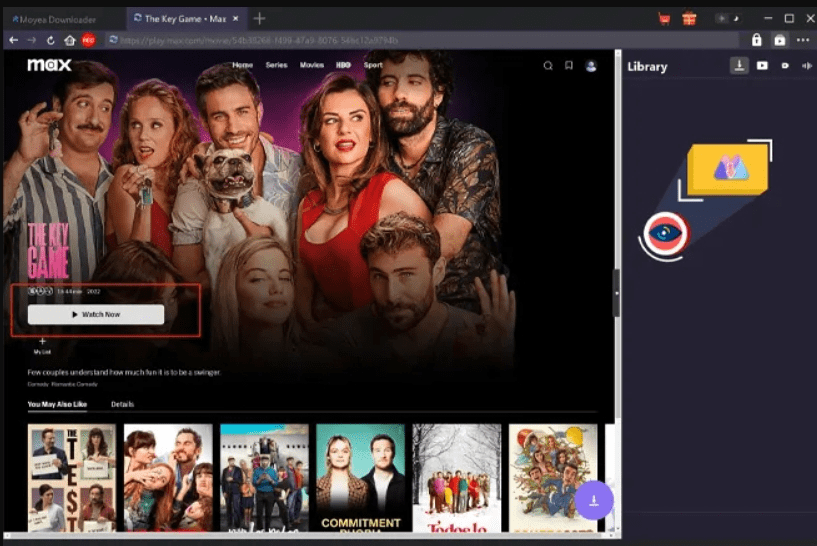Open the downloader home page
Screen dimensions: 817x546
(70, 40)
